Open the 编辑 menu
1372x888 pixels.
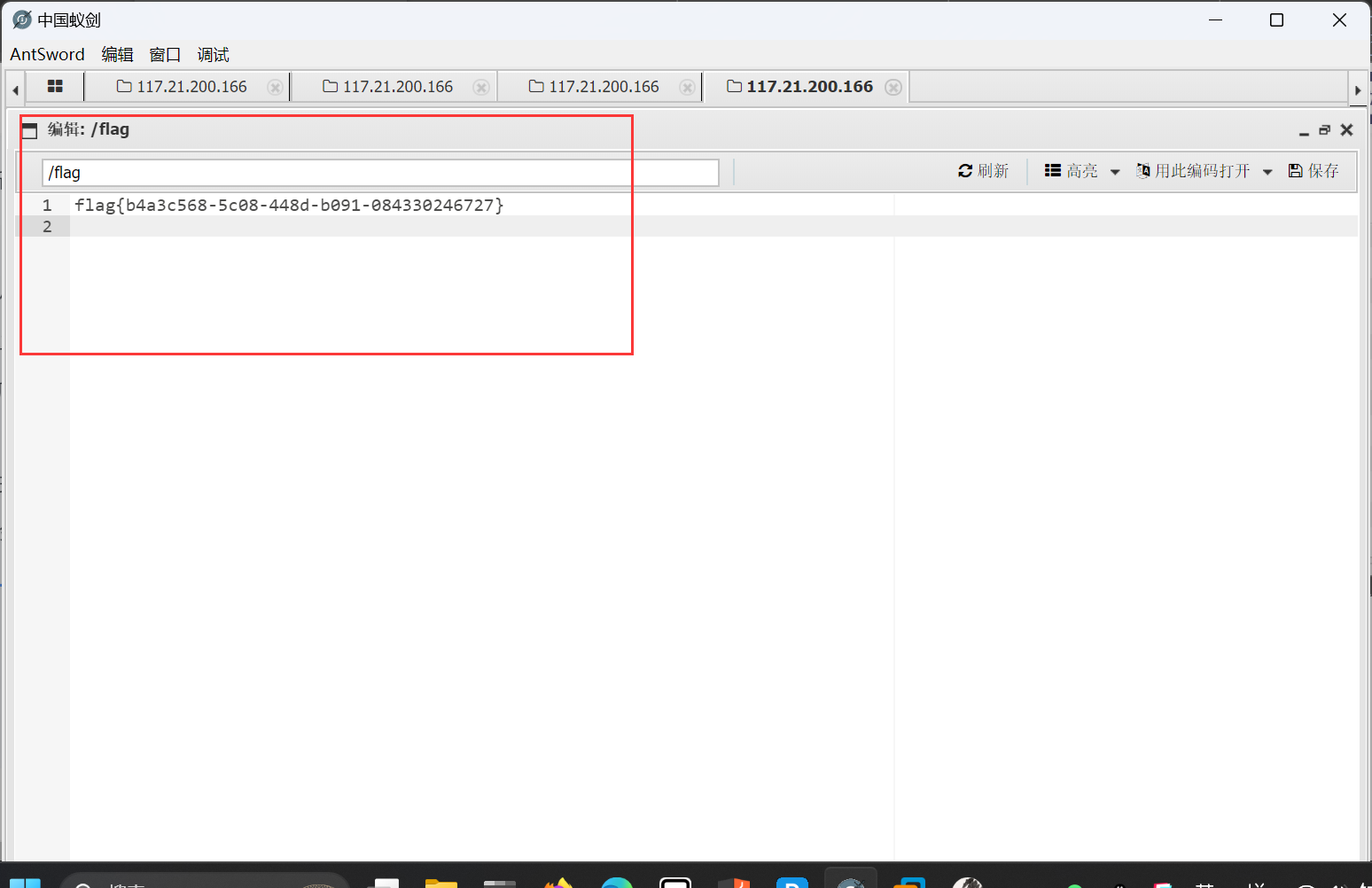click(x=117, y=54)
